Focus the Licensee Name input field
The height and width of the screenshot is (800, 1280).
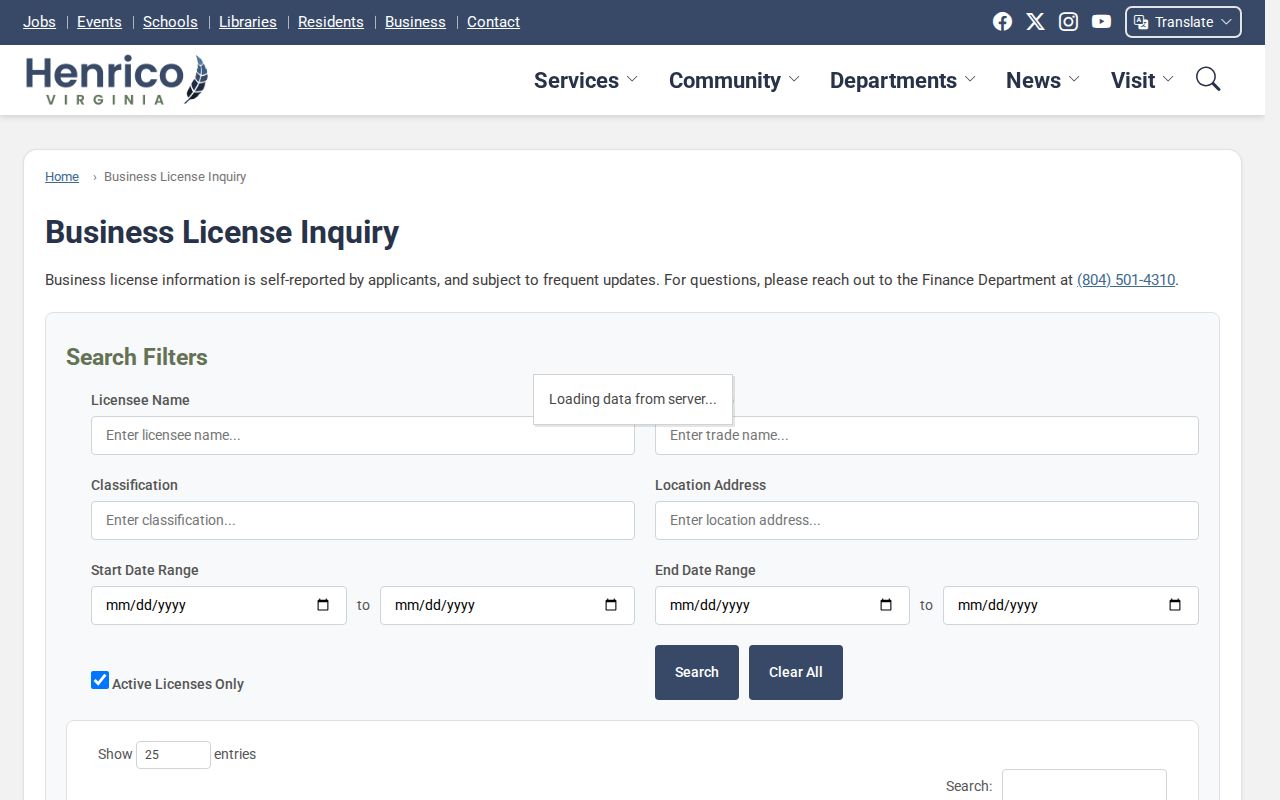click(x=363, y=436)
